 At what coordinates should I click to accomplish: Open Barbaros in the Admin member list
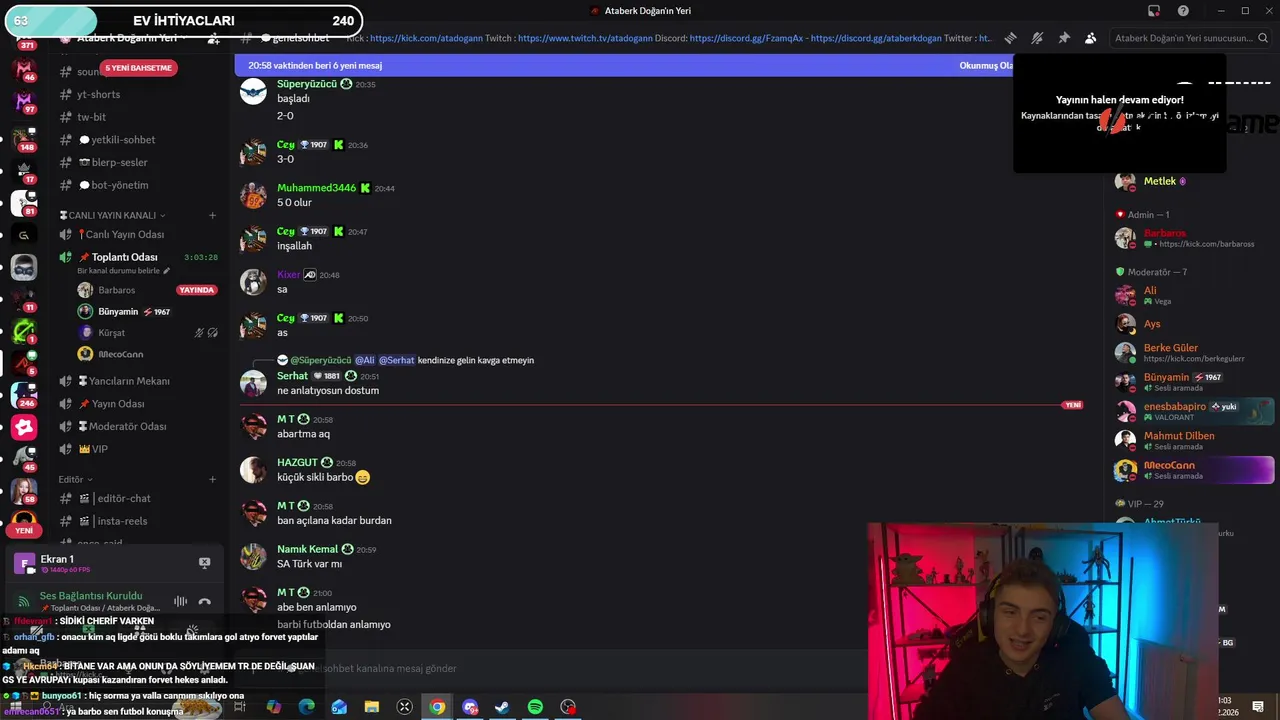click(1190, 238)
